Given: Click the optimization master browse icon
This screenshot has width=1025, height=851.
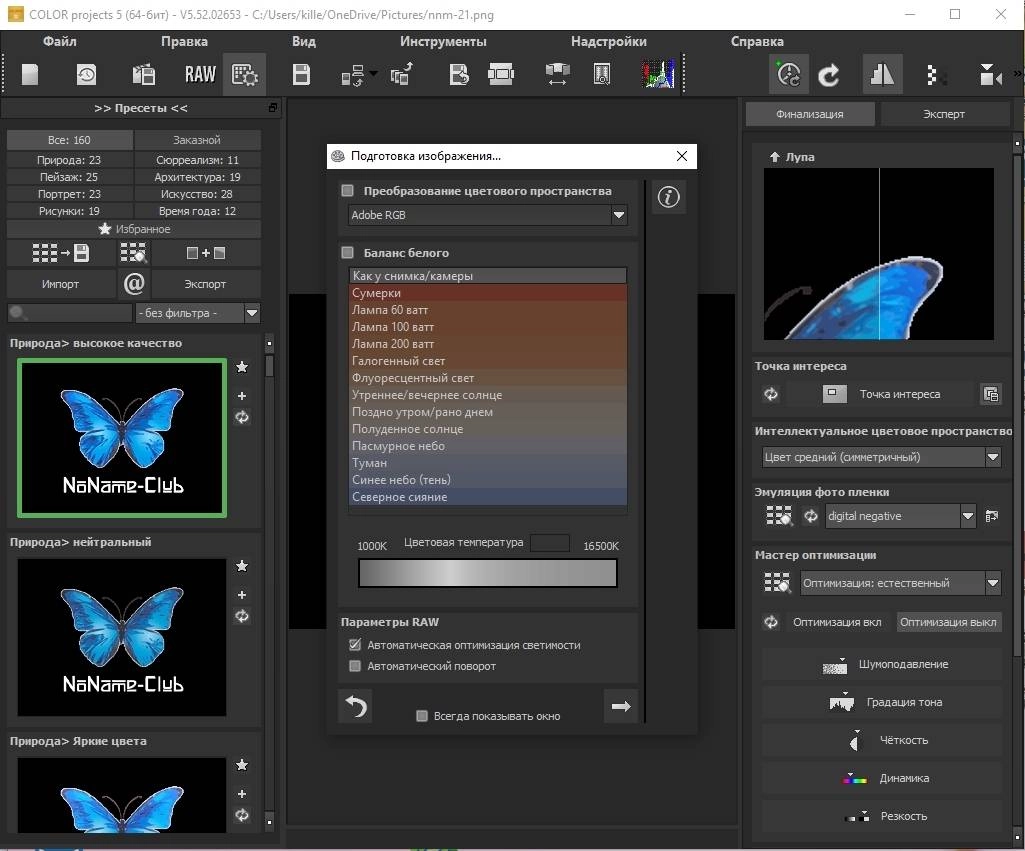Looking at the screenshot, I should (777, 583).
